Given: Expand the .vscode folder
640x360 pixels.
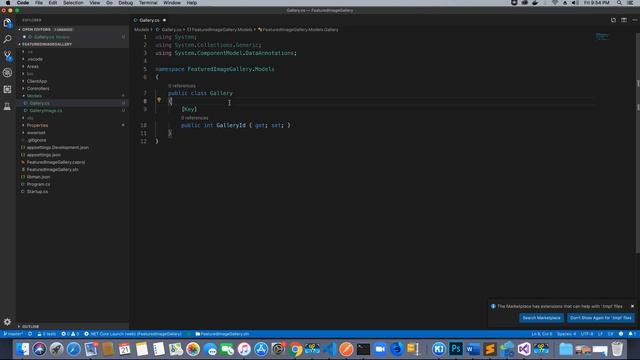Looking at the screenshot, I should coord(34,59).
